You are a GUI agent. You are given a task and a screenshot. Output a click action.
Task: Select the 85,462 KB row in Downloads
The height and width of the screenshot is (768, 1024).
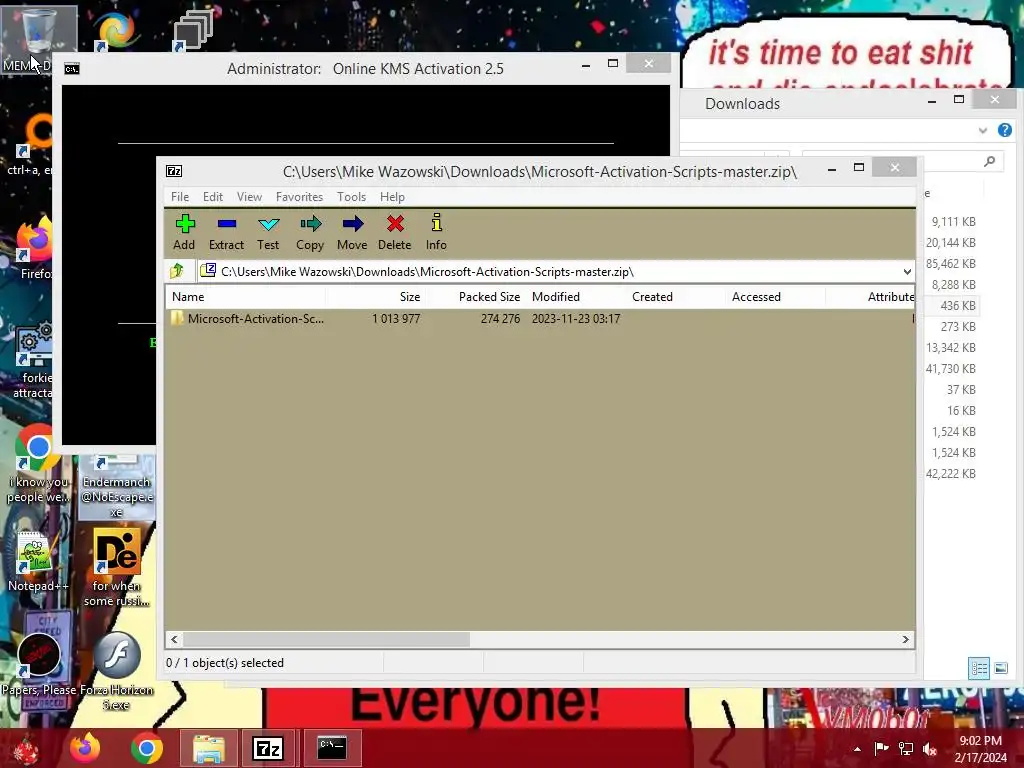[951, 264]
